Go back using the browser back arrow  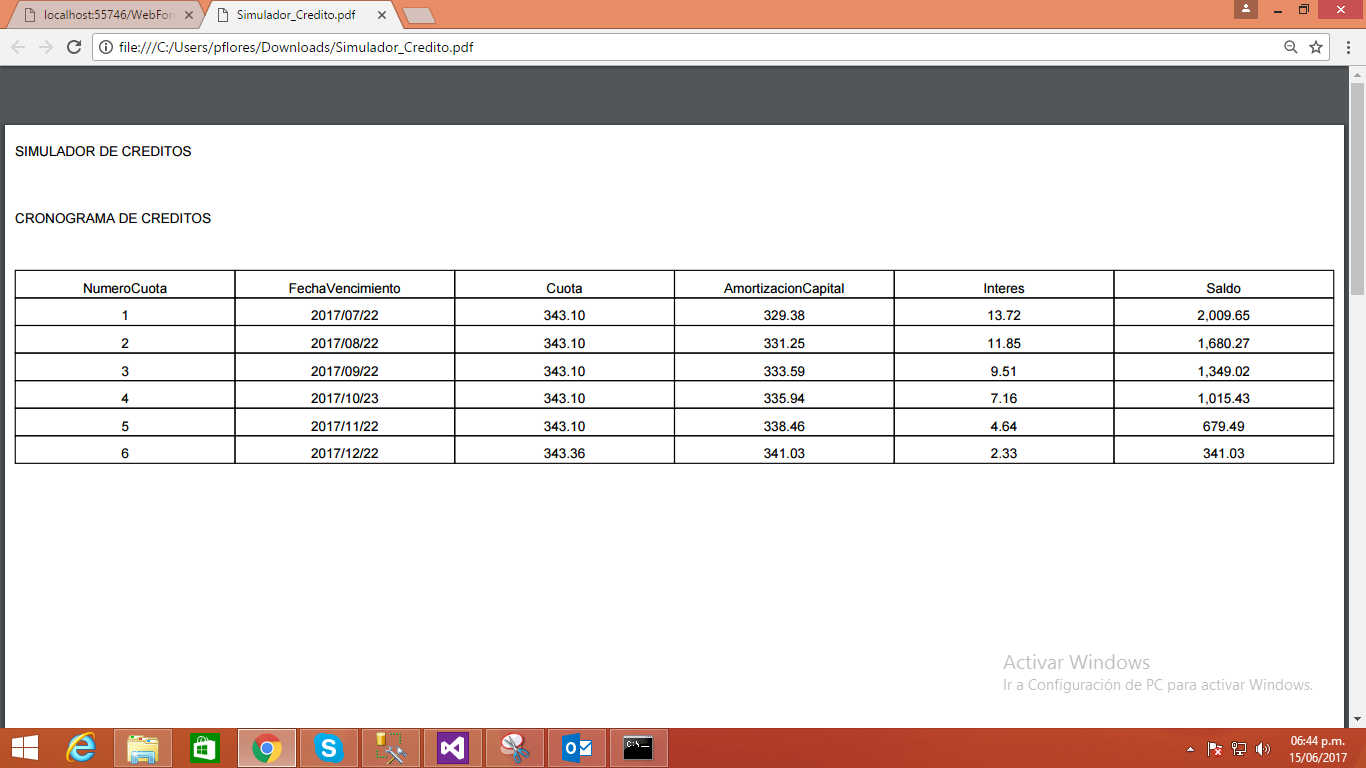pyautogui.click(x=18, y=47)
